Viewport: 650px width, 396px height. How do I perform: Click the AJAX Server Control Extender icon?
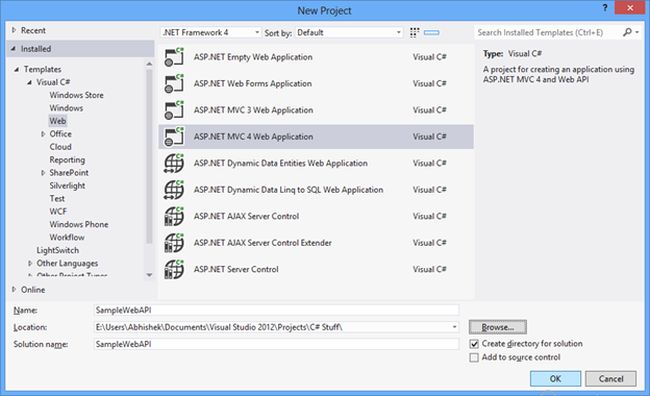click(x=174, y=243)
